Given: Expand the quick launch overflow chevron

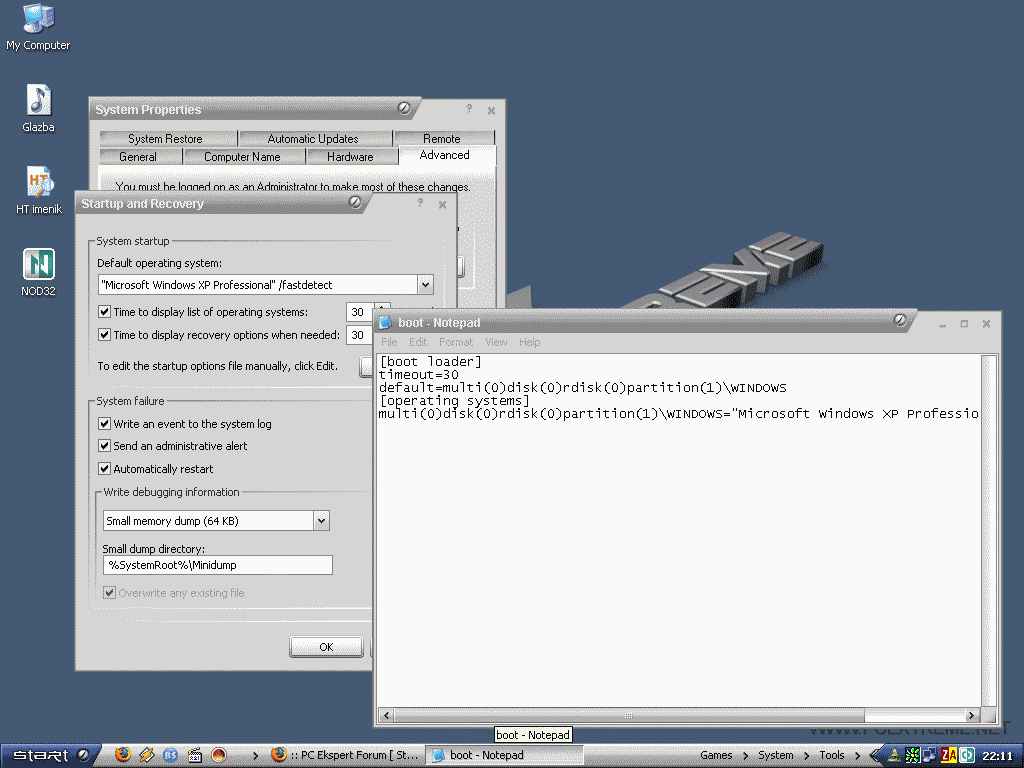Looking at the screenshot, I should [256, 756].
